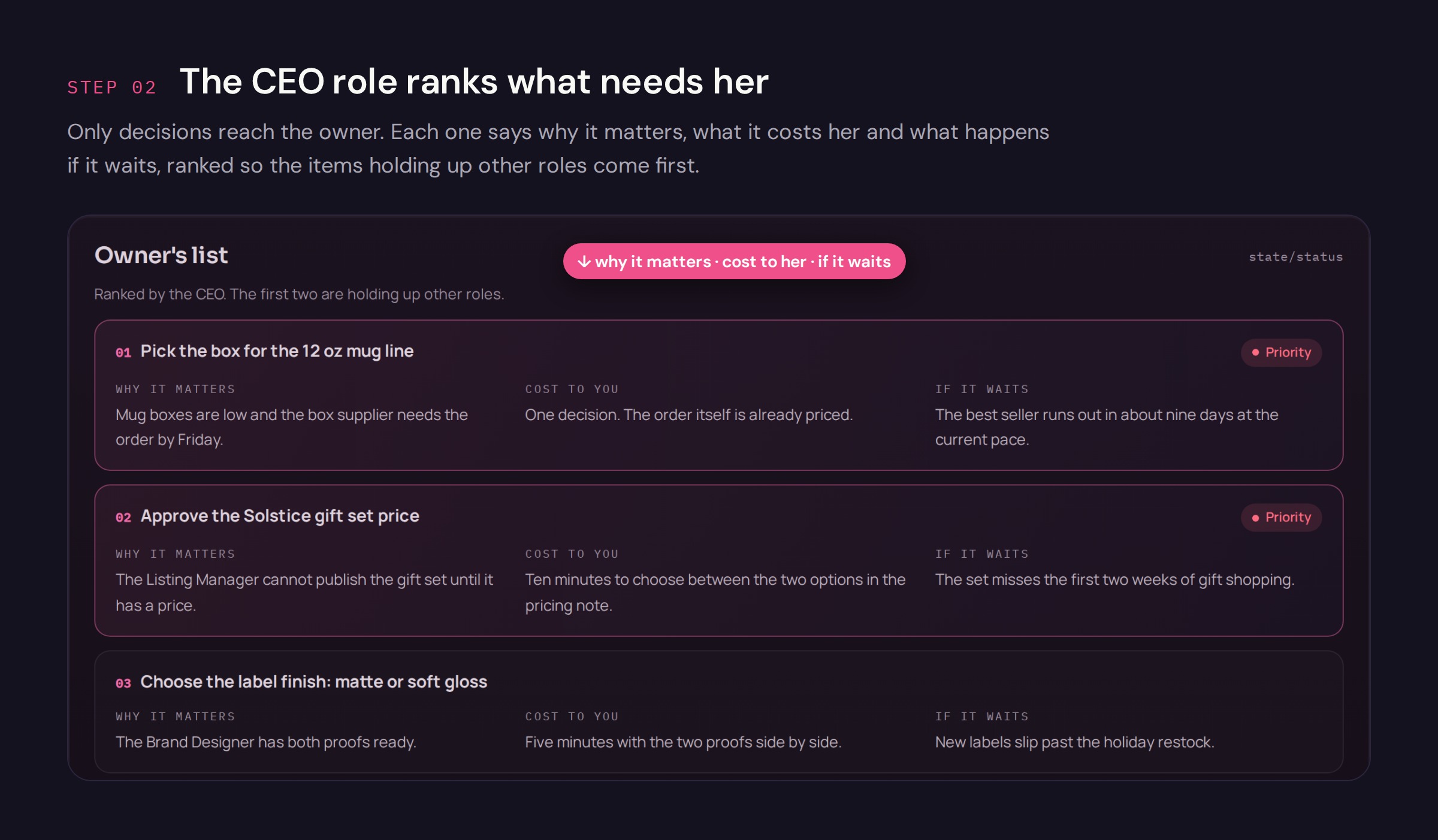Click 'The set misses the first two weeks of gift shopping.'
The width and height of the screenshot is (1438, 840).
click(x=1115, y=579)
